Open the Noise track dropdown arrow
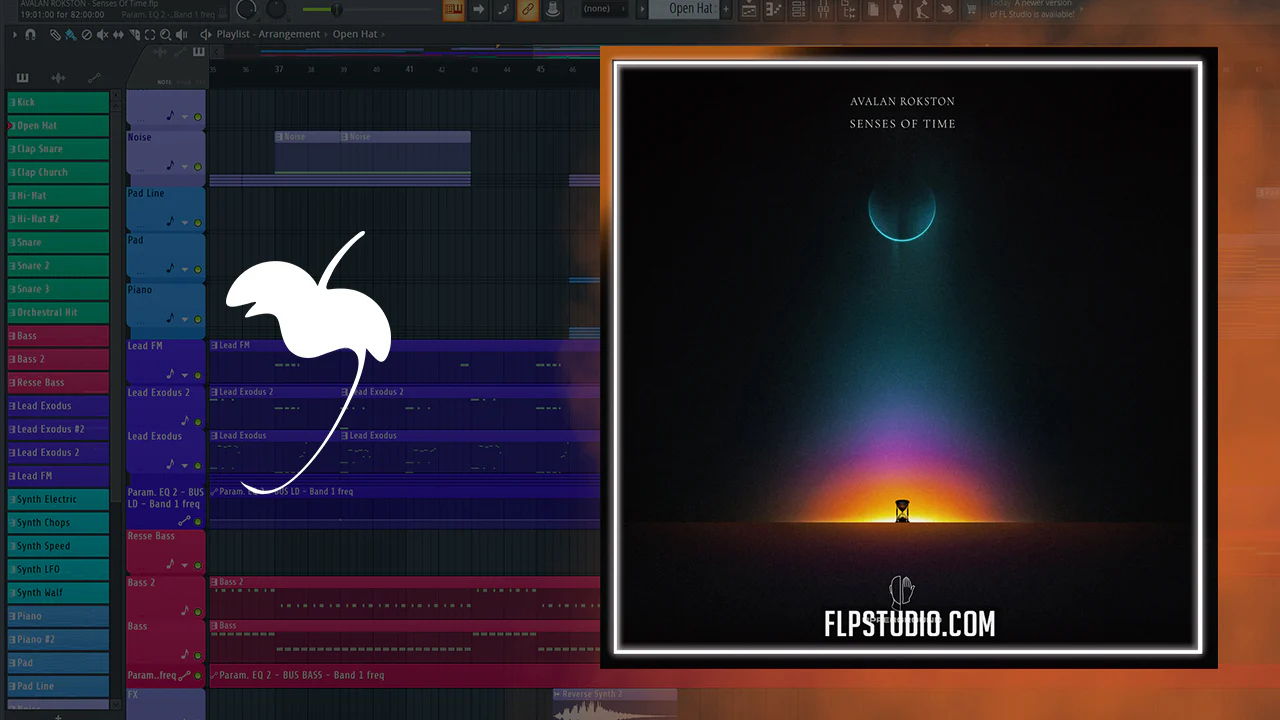The height and width of the screenshot is (720, 1280). [x=185, y=167]
